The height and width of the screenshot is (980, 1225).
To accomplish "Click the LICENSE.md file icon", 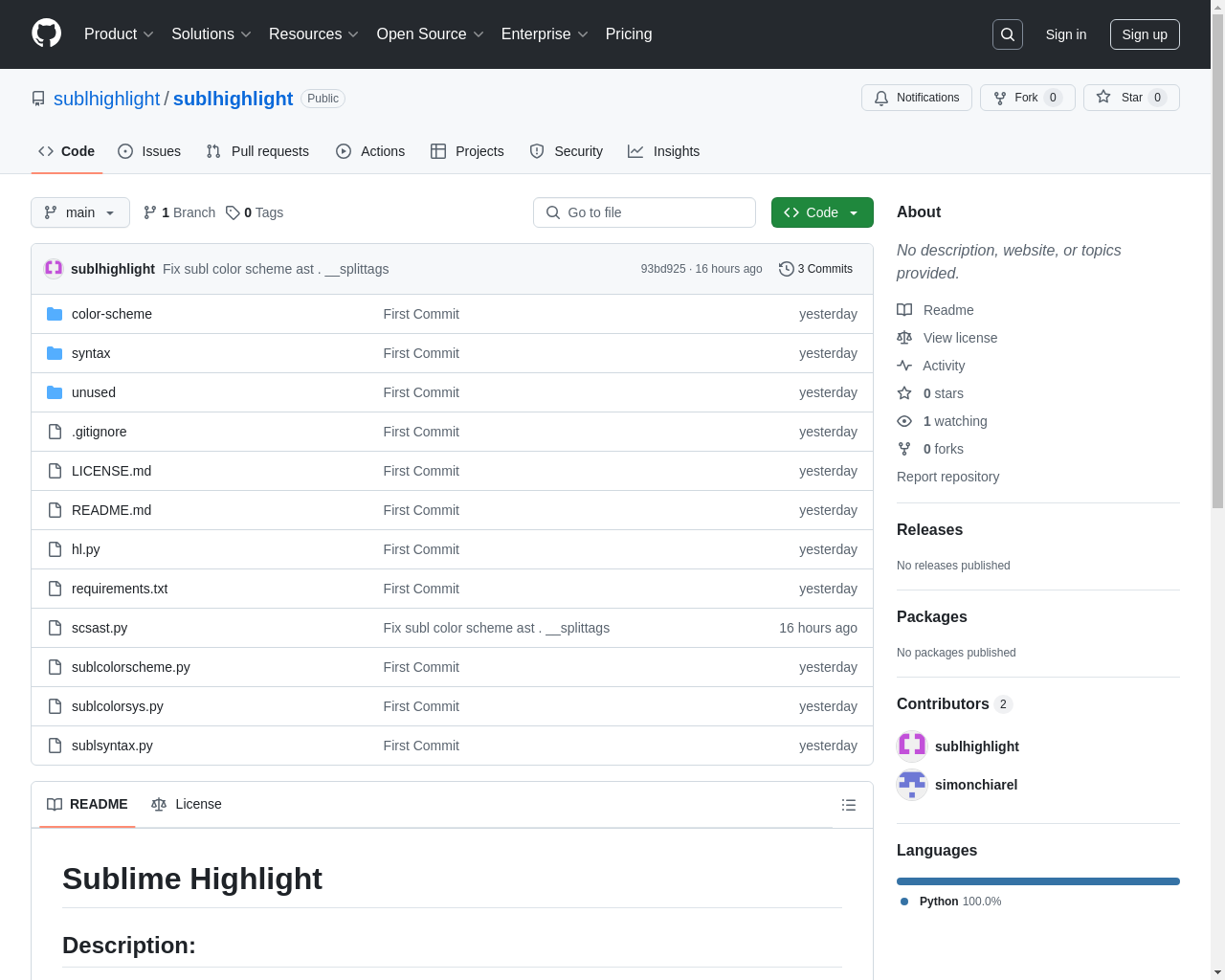I will point(55,471).
